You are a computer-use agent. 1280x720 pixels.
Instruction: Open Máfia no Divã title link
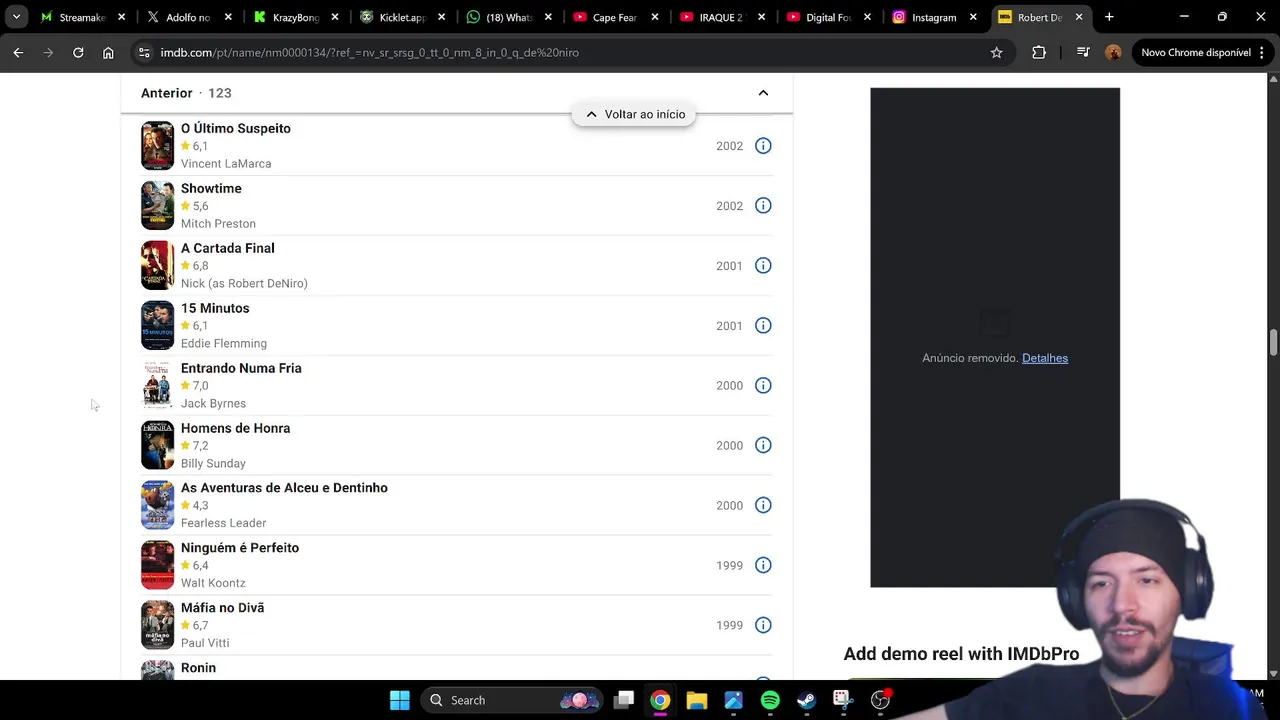point(223,608)
